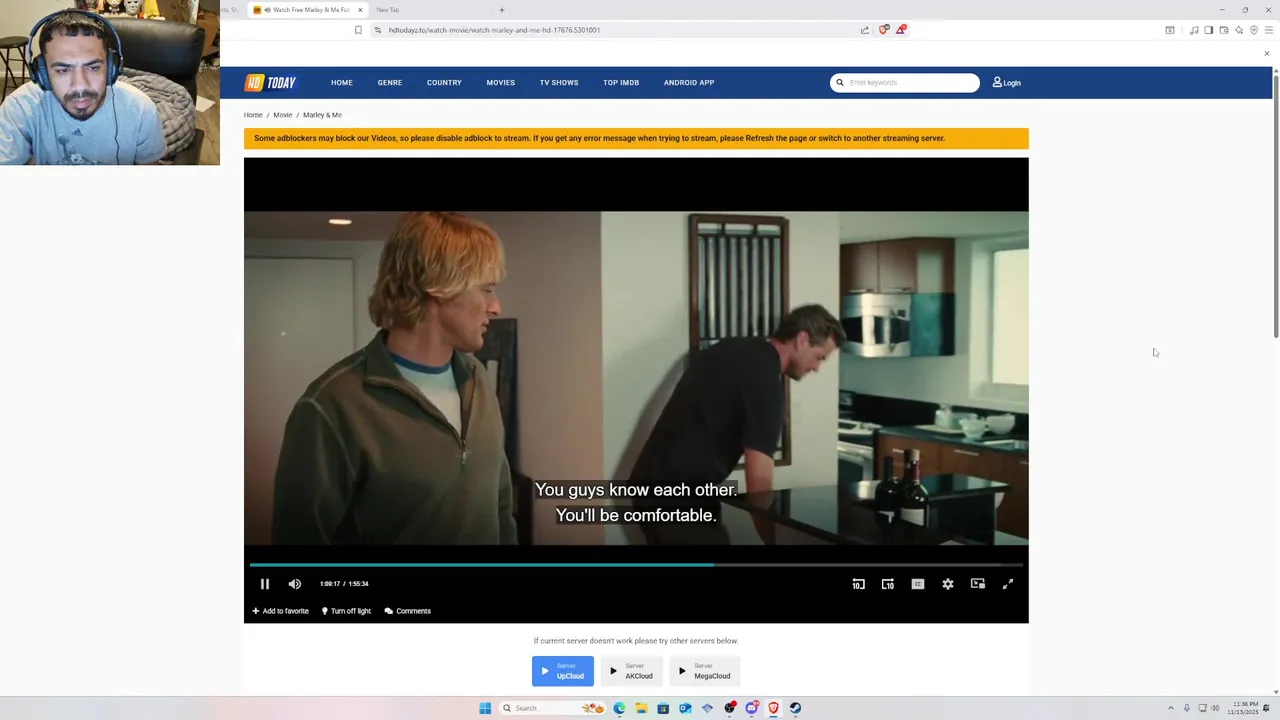Go to TV SHOWS section
The width and height of the screenshot is (1280, 720).
(x=559, y=83)
